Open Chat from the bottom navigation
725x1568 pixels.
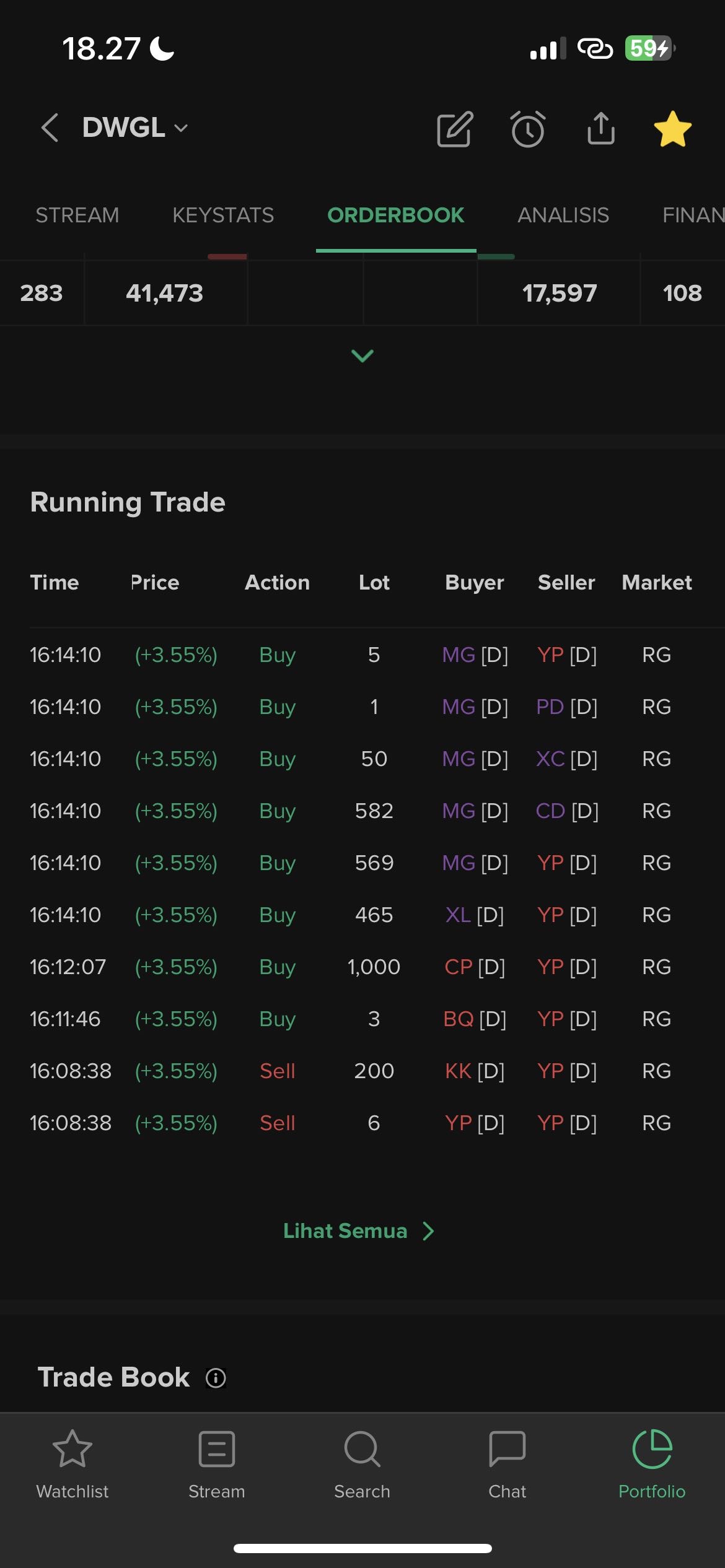[x=507, y=1464]
